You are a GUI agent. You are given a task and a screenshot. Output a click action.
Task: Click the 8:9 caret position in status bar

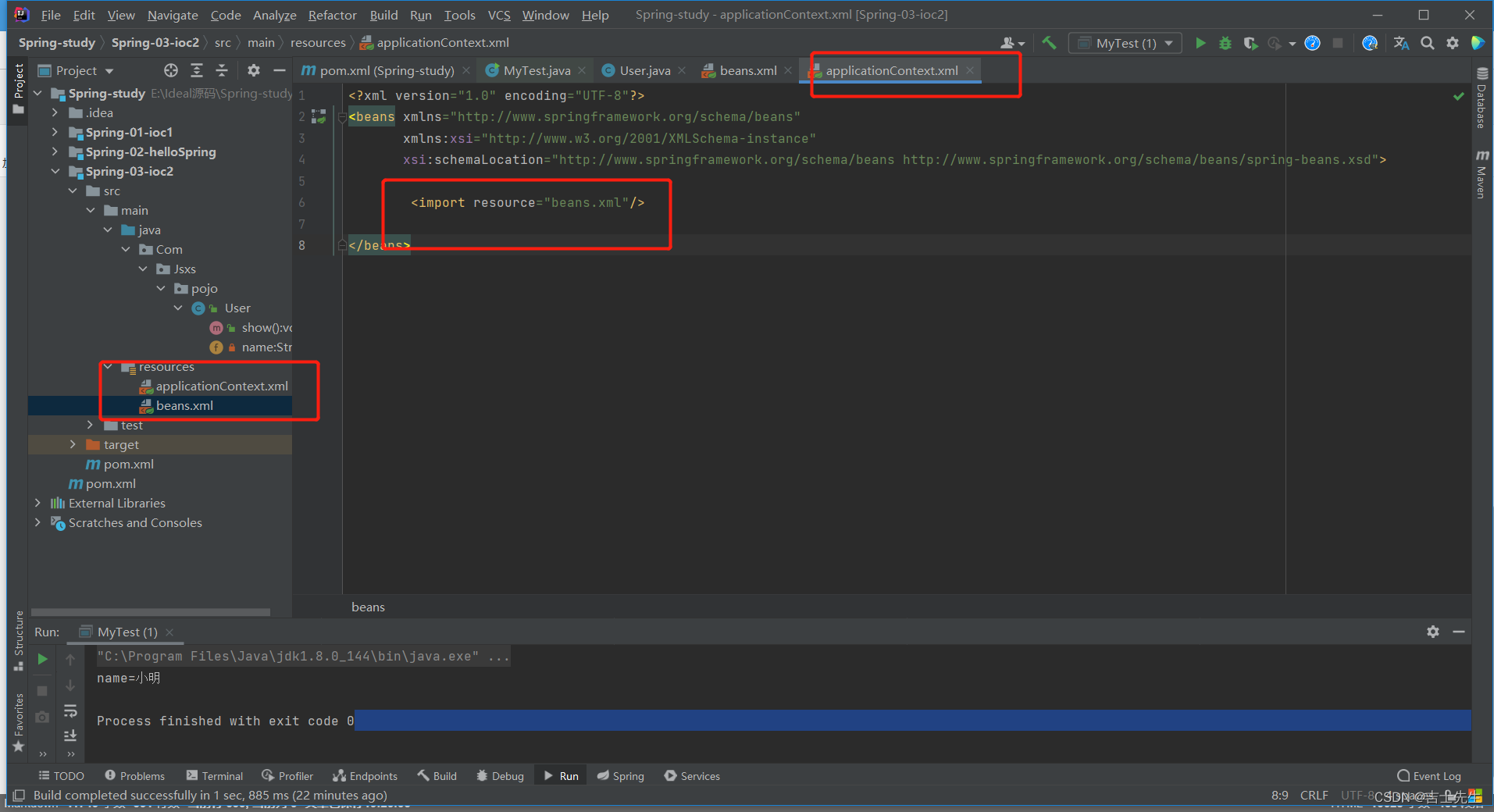pyautogui.click(x=1279, y=796)
